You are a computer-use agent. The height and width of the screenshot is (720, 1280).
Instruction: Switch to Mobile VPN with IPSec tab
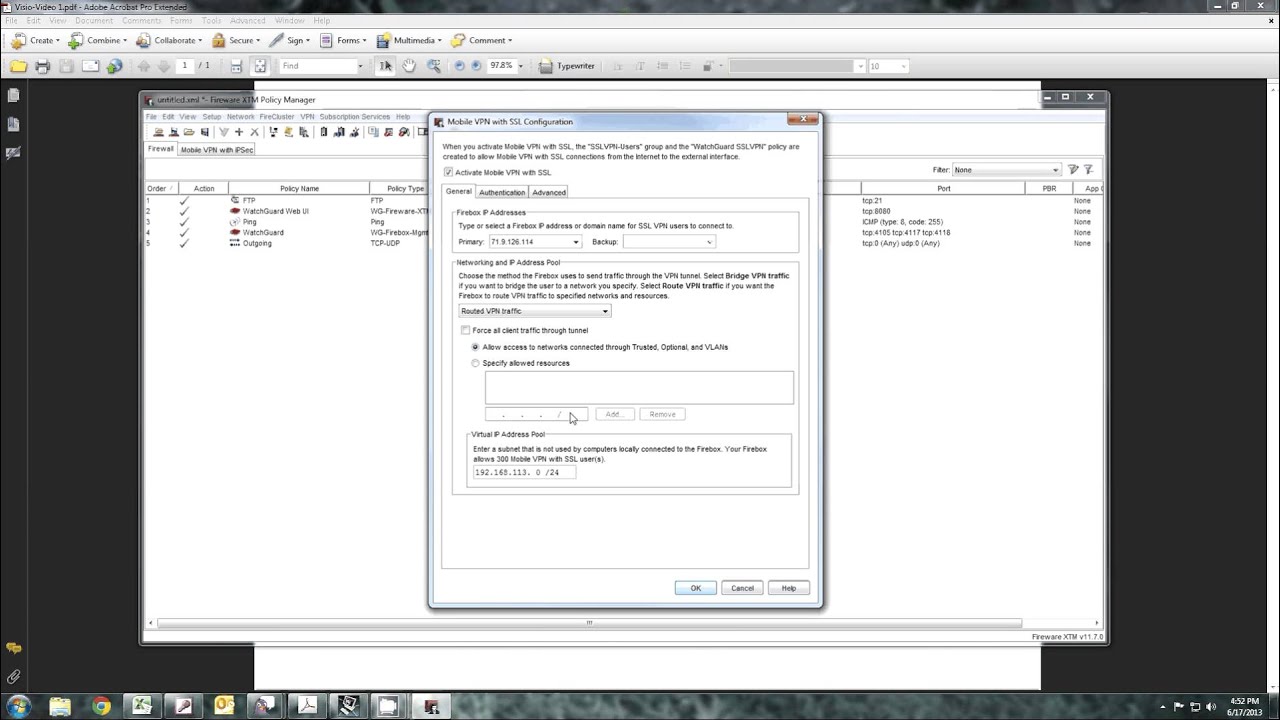[217, 150]
